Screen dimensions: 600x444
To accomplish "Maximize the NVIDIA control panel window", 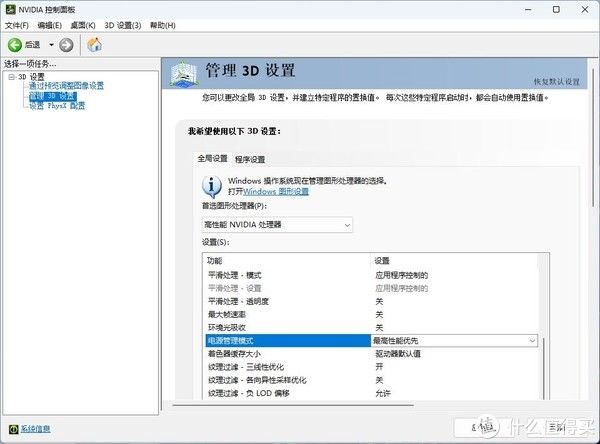I will pos(556,10).
